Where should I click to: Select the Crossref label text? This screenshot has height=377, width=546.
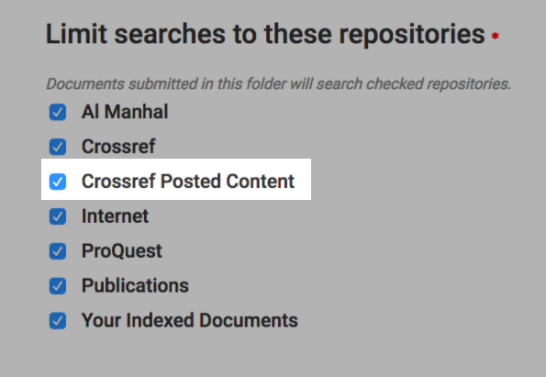pos(118,146)
